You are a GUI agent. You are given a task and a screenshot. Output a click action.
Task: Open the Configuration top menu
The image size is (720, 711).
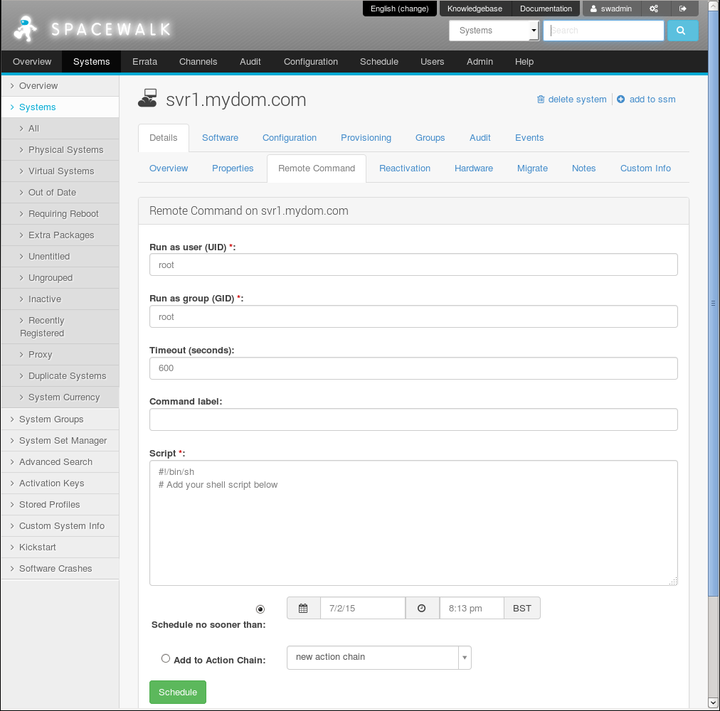(310, 62)
